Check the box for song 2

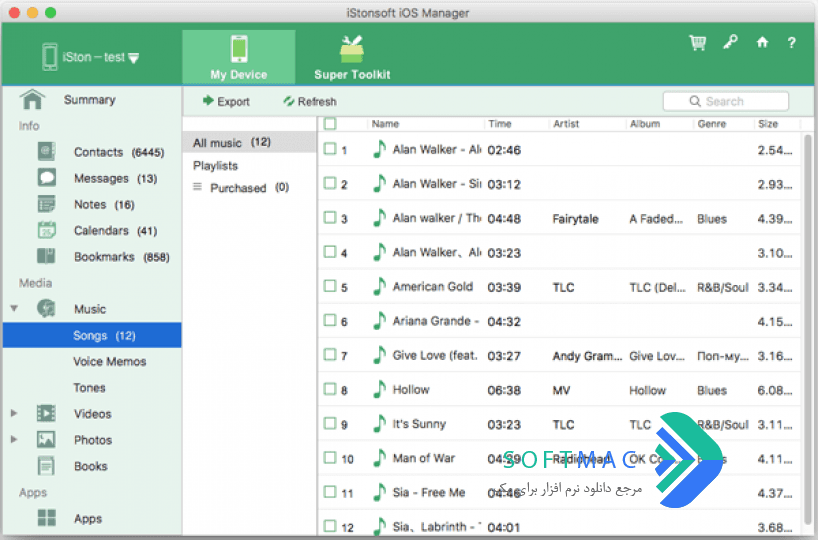[330, 183]
